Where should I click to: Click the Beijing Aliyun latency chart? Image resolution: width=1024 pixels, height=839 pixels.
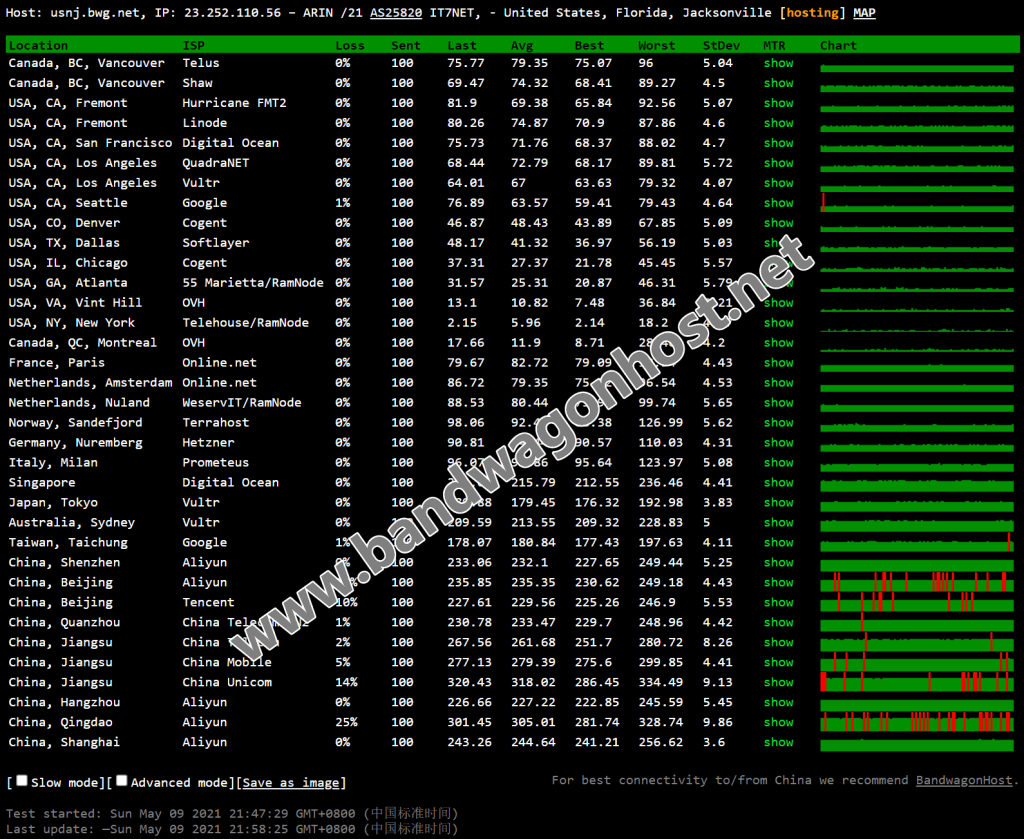(x=917, y=582)
